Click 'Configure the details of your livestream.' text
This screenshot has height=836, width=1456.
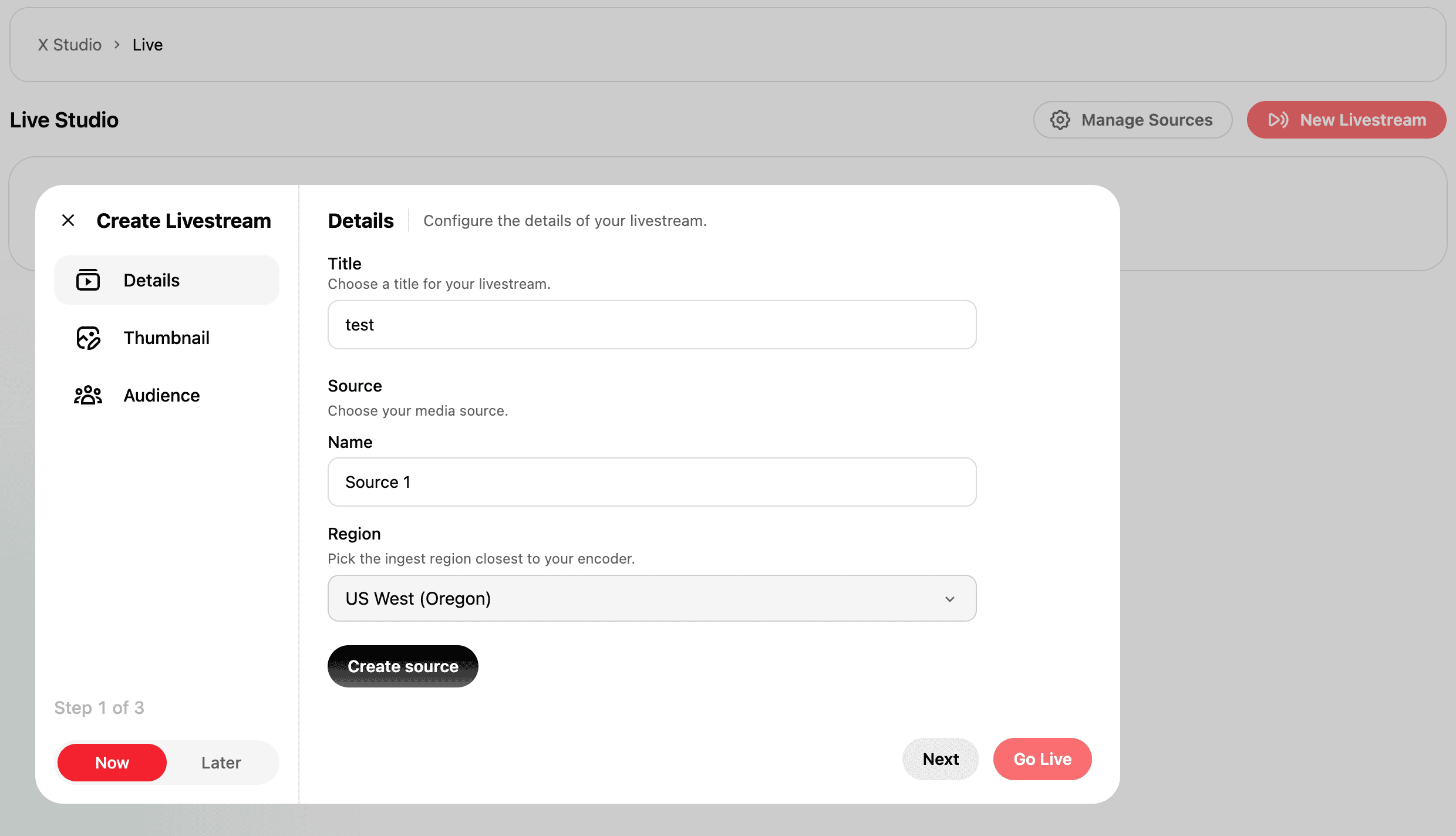pyautogui.click(x=565, y=221)
